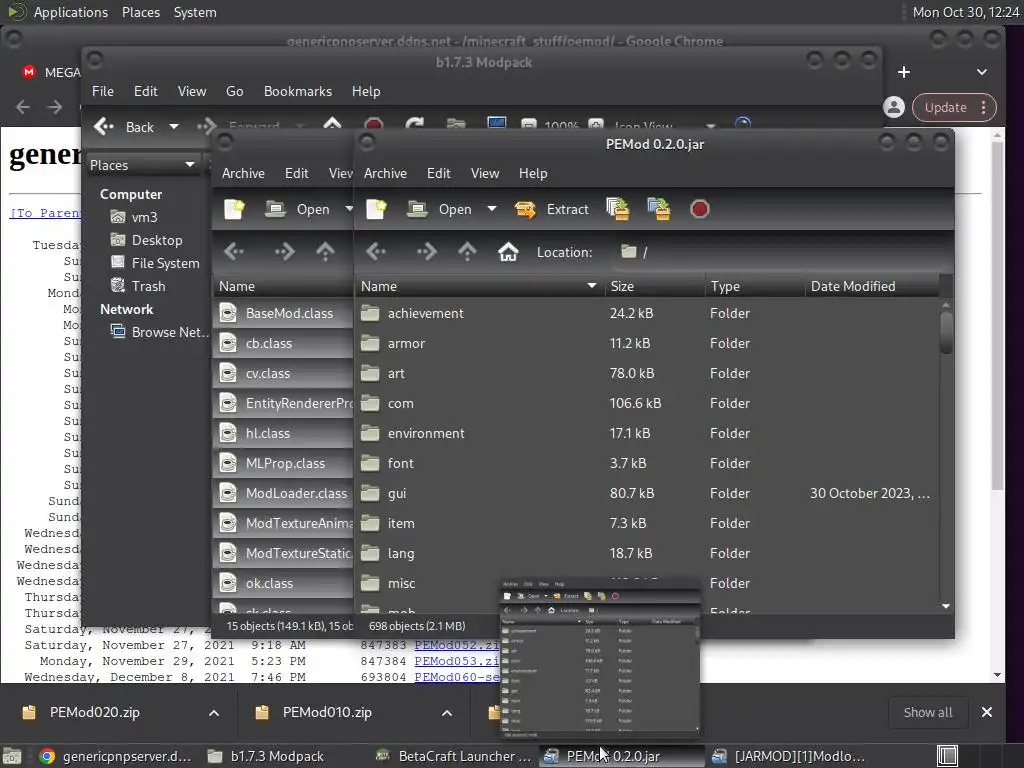Image resolution: width=1024 pixels, height=768 pixels.
Task: Click New archive icon in back archive window
Action: click(234, 209)
